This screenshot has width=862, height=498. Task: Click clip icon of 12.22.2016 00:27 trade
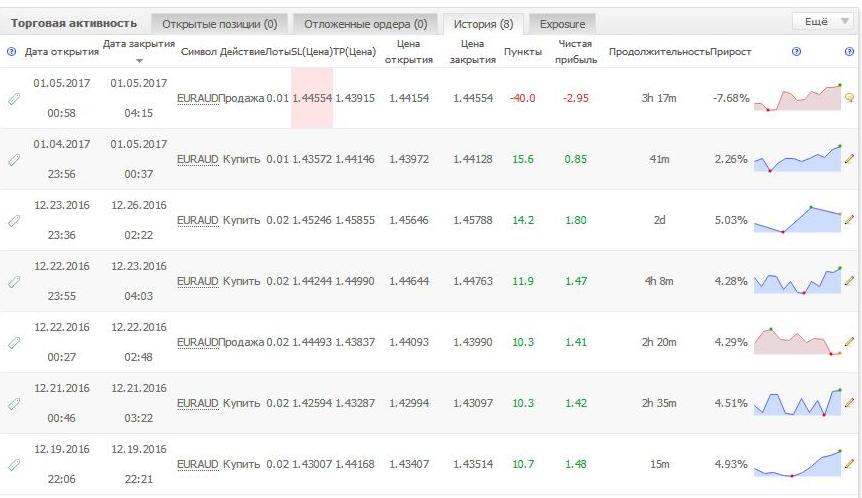click(14, 343)
